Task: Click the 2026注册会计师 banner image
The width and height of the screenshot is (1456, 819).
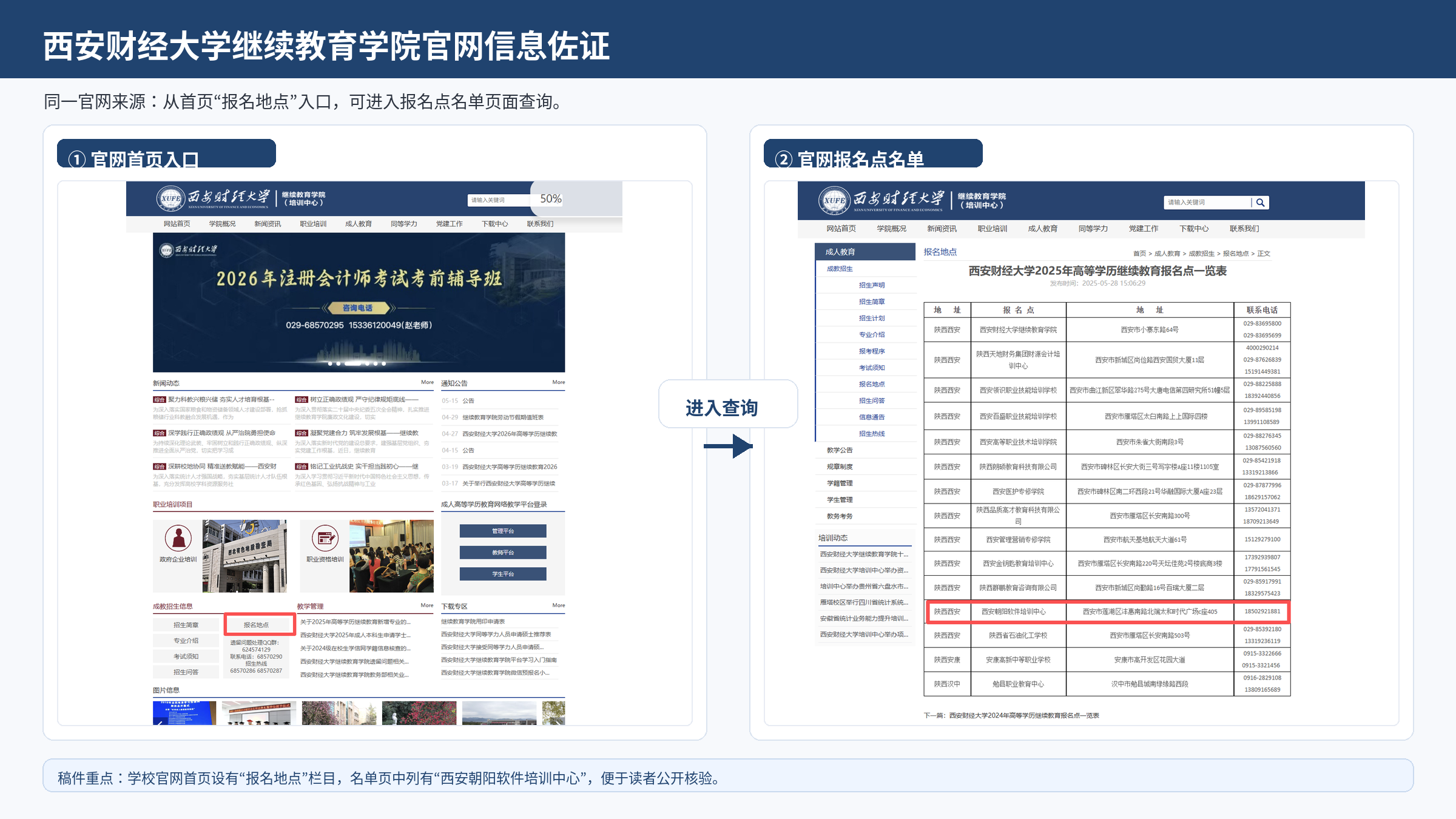Action: tap(359, 302)
